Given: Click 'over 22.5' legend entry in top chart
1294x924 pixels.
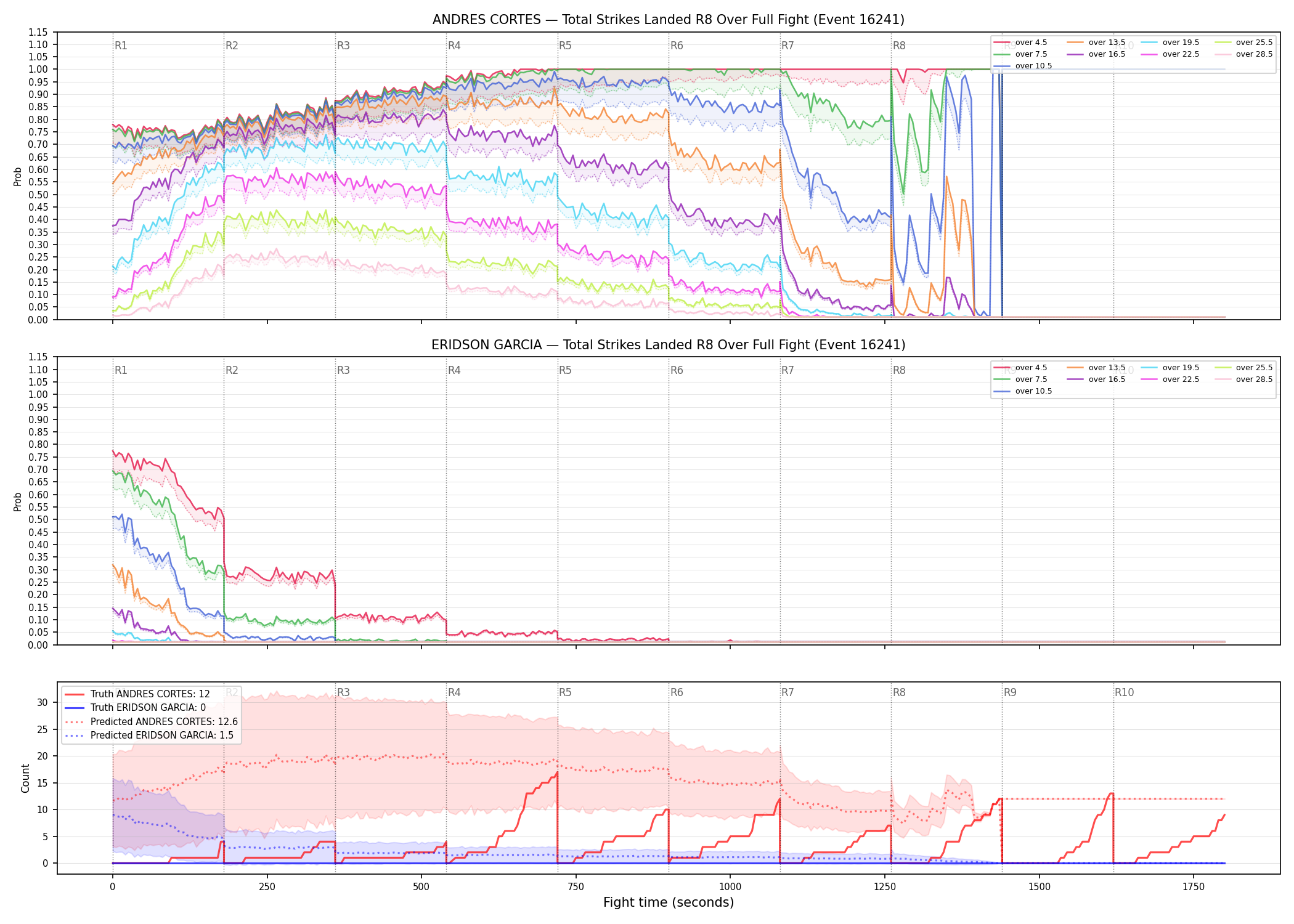Looking at the screenshot, I should click(x=1170, y=54).
